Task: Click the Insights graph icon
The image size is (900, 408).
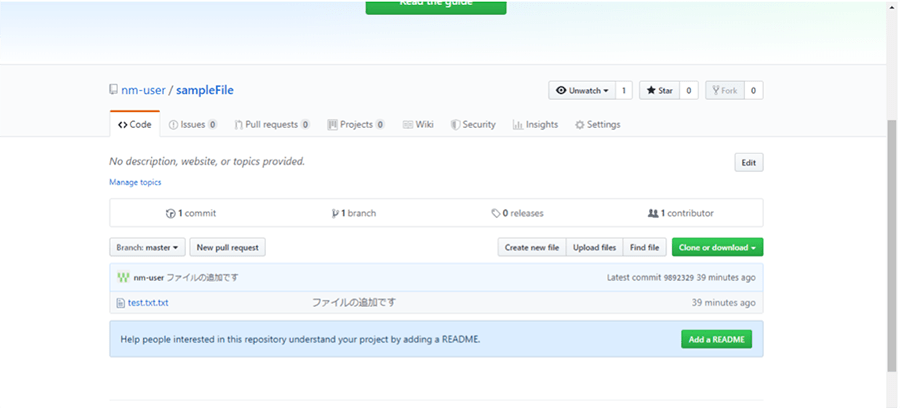Action: [517, 125]
